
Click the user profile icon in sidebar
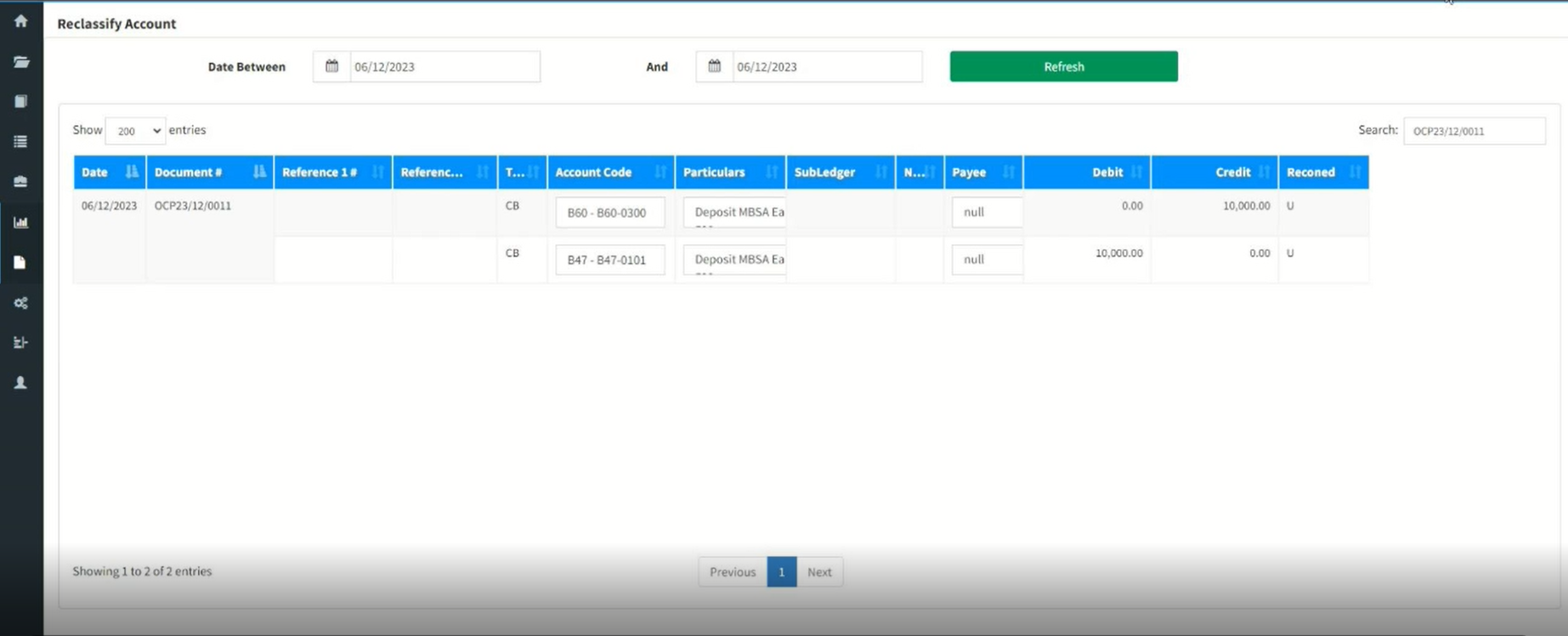coord(21,383)
